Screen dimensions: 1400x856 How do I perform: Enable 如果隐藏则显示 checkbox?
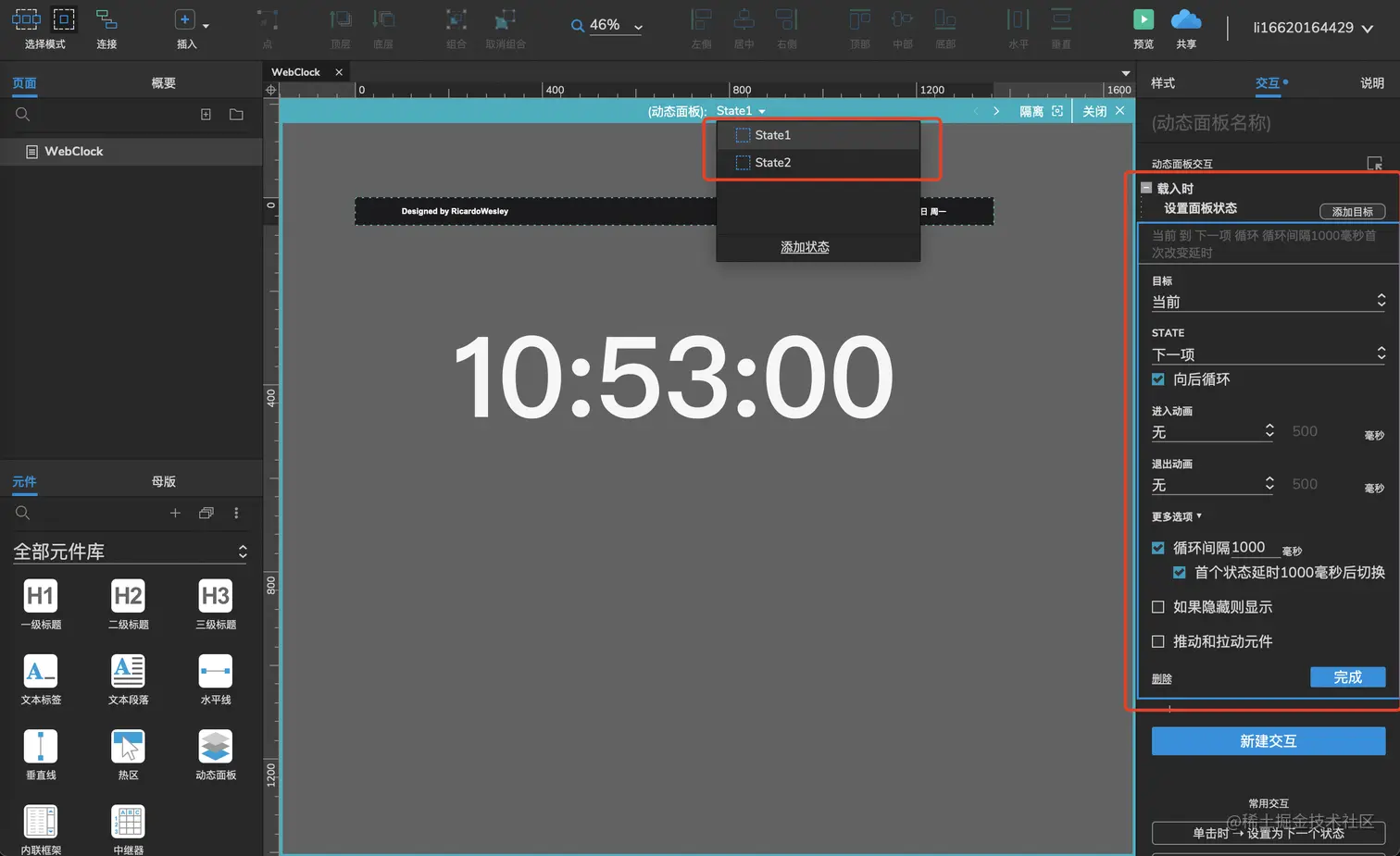1157,607
